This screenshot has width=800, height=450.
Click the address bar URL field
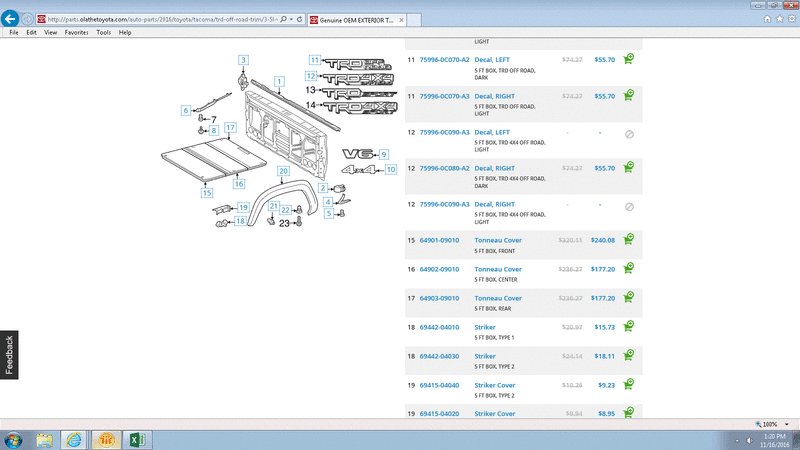point(162,19)
